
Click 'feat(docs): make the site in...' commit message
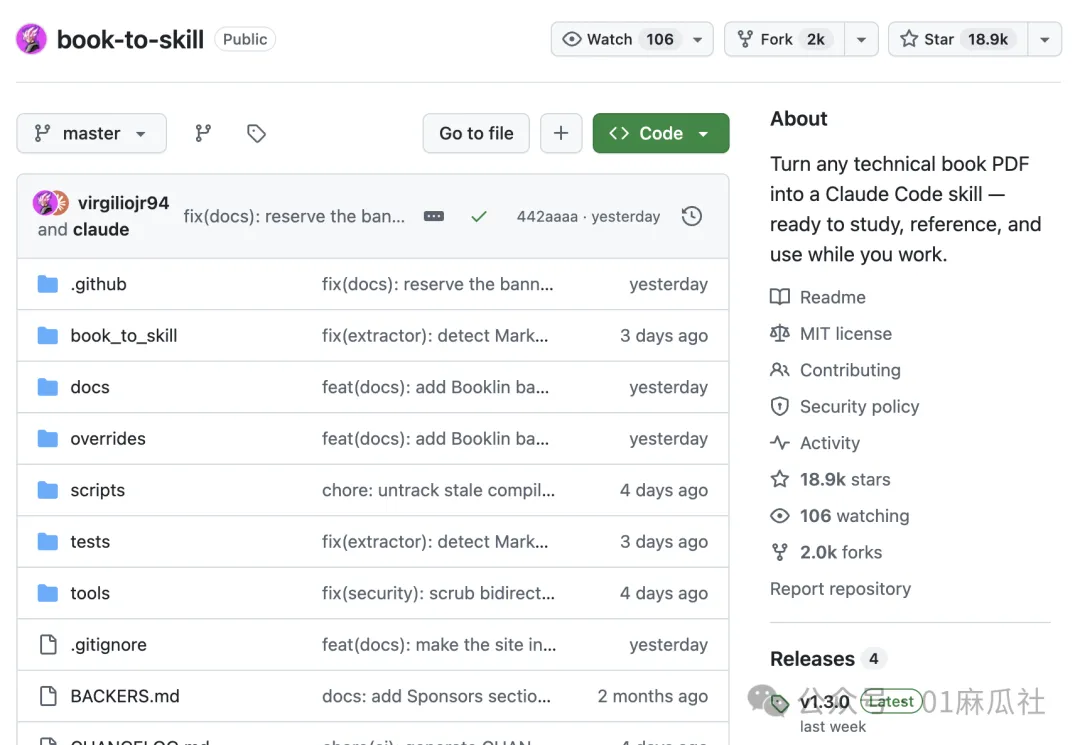[x=439, y=644]
